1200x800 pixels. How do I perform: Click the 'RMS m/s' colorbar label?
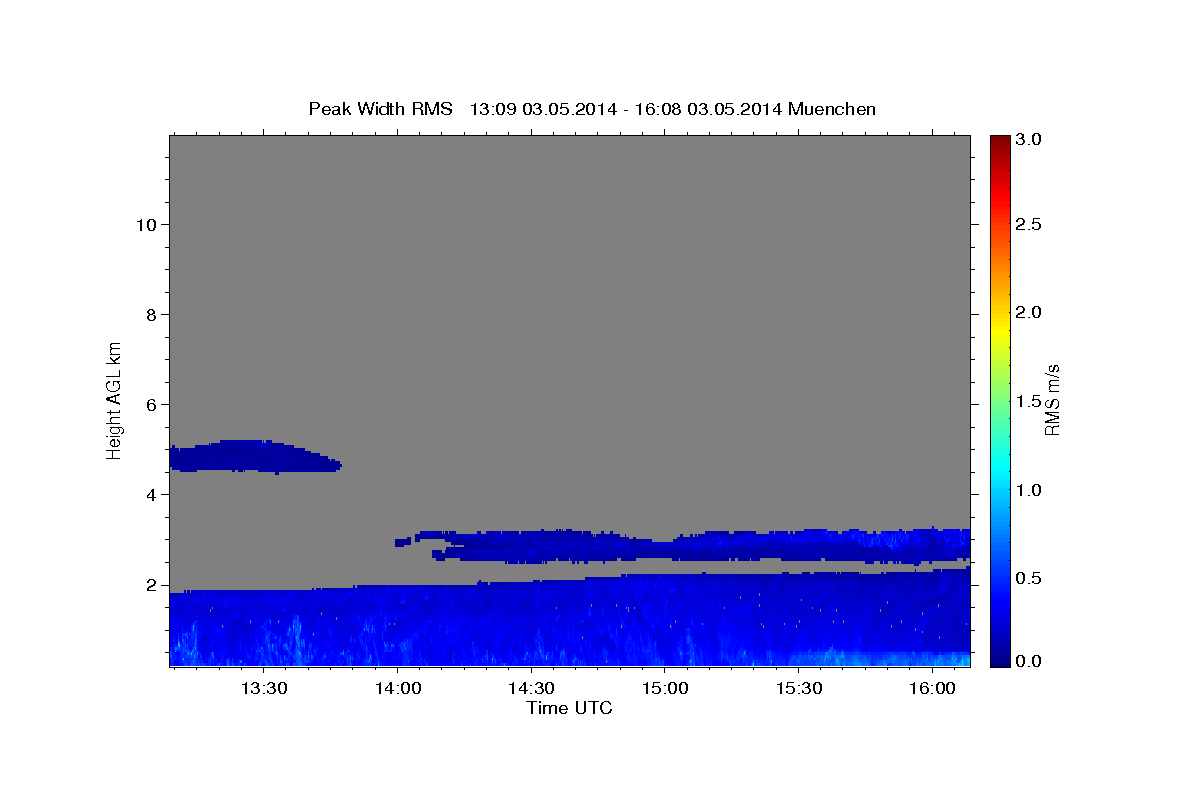[1051, 400]
